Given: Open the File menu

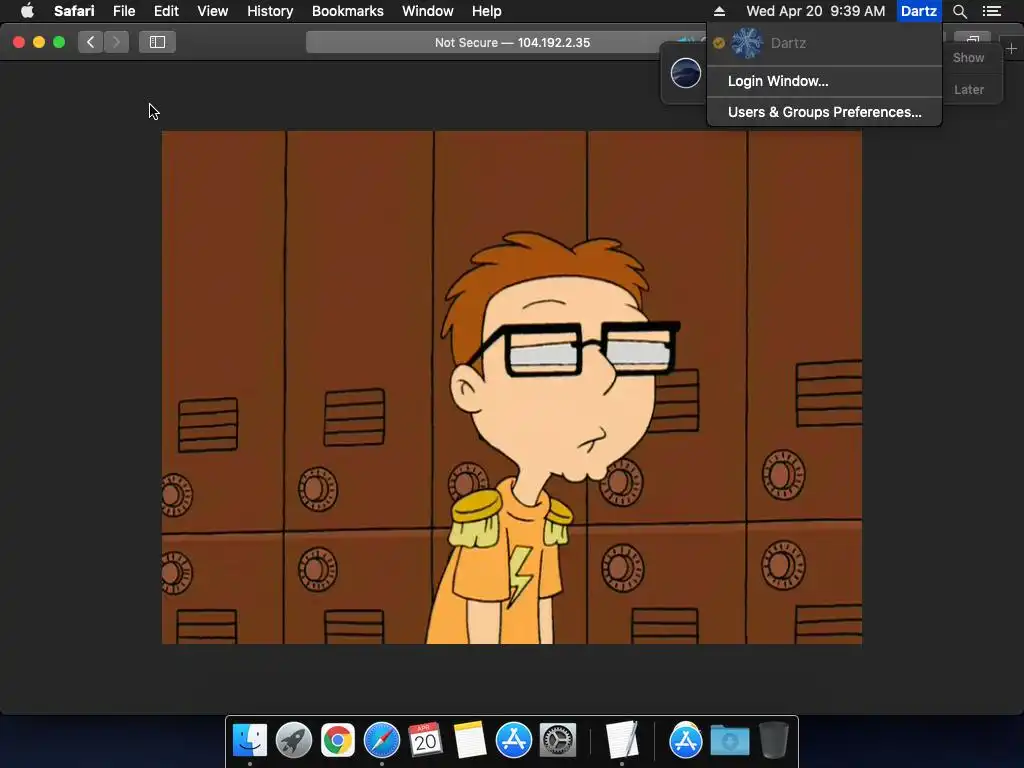Looking at the screenshot, I should pyautogui.click(x=123, y=11).
